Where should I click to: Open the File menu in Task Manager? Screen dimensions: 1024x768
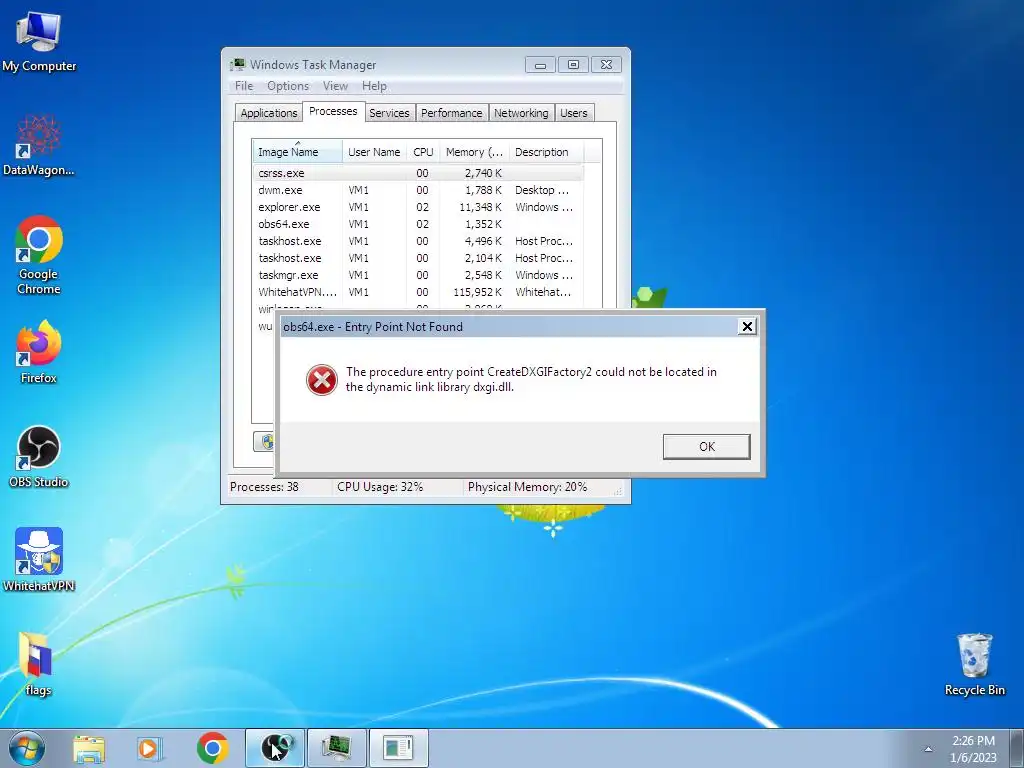point(244,86)
